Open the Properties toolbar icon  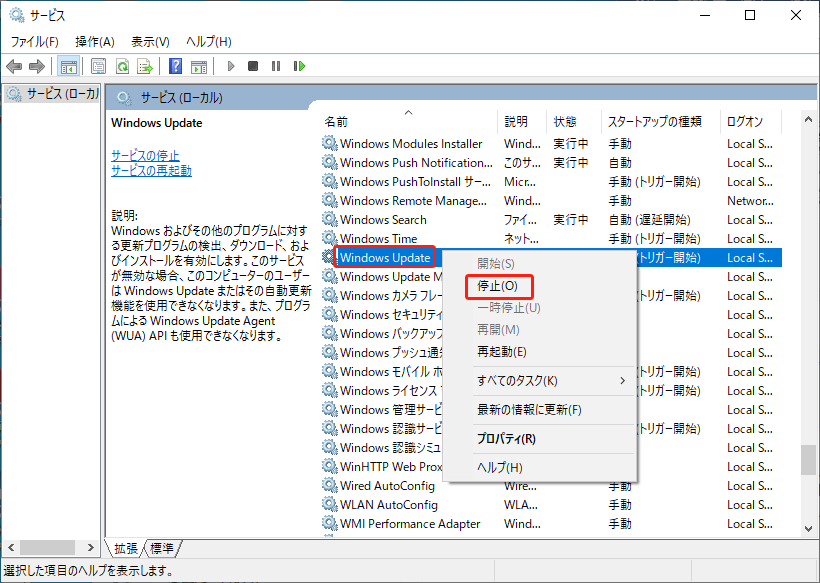98,66
